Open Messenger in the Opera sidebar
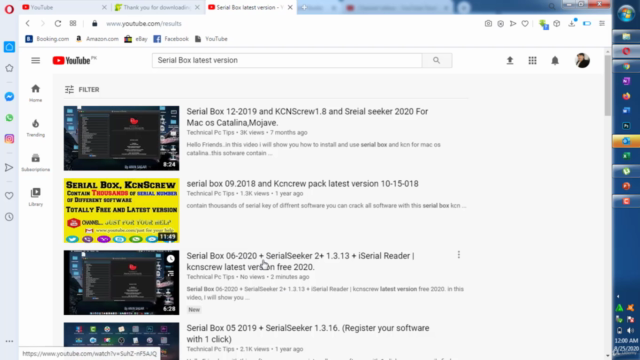The image size is (640, 360). pyautogui.click(x=9, y=96)
